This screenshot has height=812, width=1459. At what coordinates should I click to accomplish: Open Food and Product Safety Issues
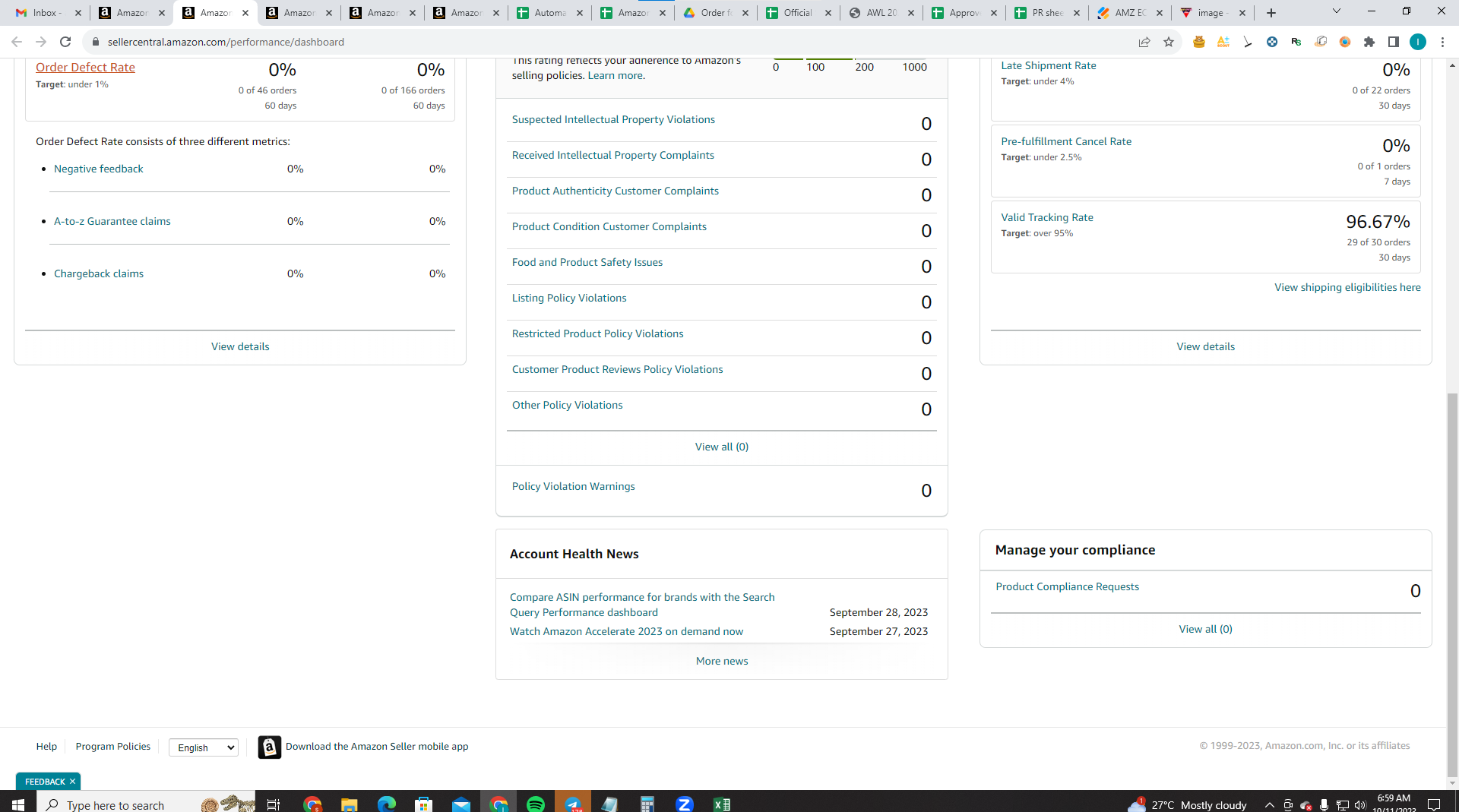click(587, 262)
